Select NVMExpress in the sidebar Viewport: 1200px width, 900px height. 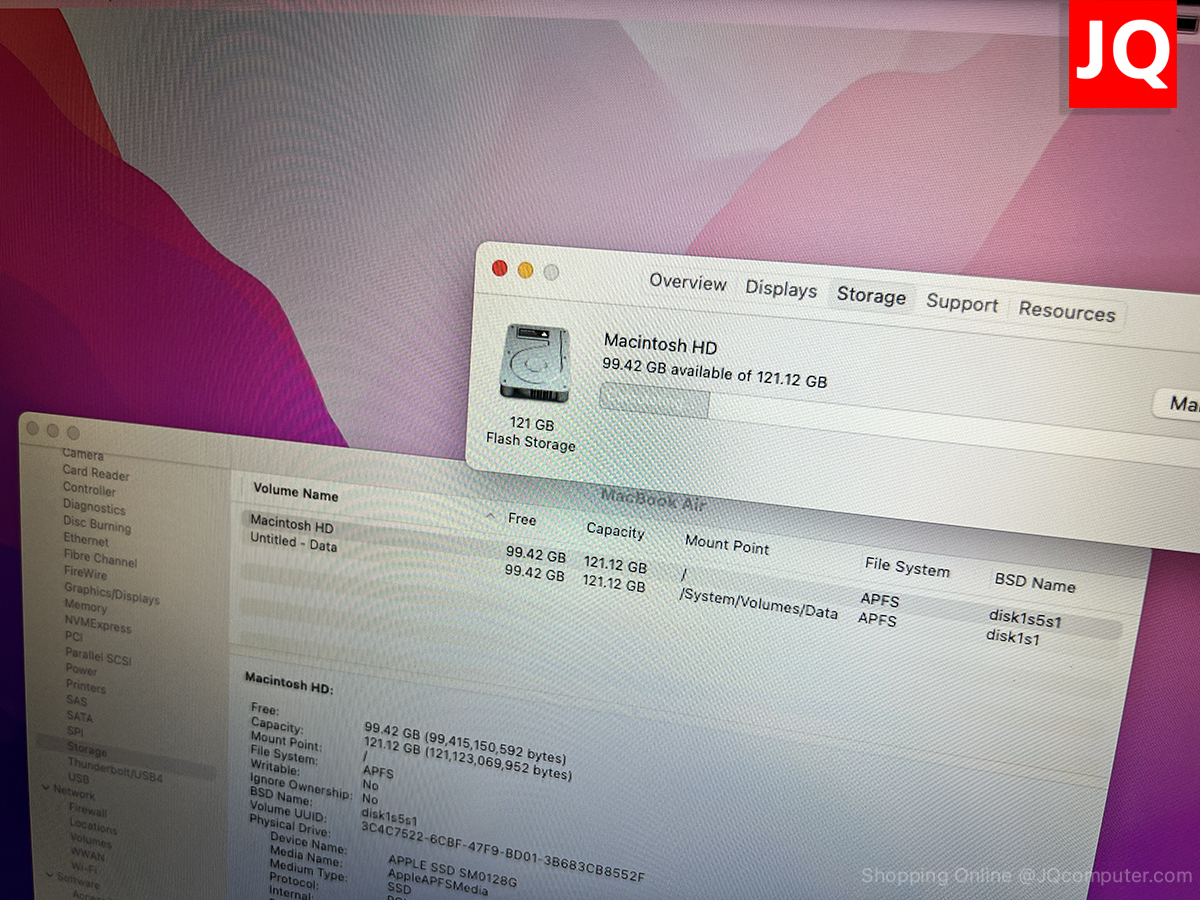98,625
